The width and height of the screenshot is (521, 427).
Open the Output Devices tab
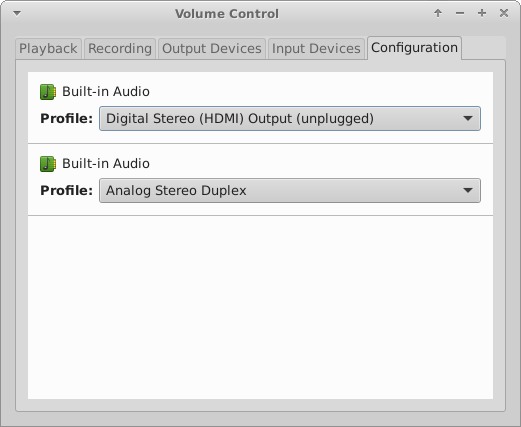pyautogui.click(x=212, y=49)
